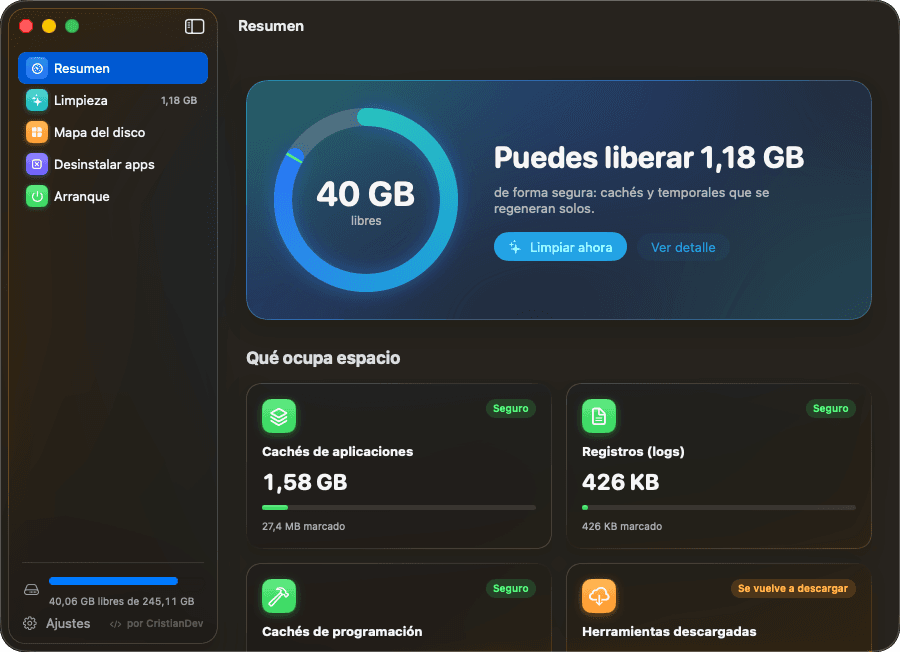Click the 426 KB value
Viewport: 900px width, 652px height.
620,482
